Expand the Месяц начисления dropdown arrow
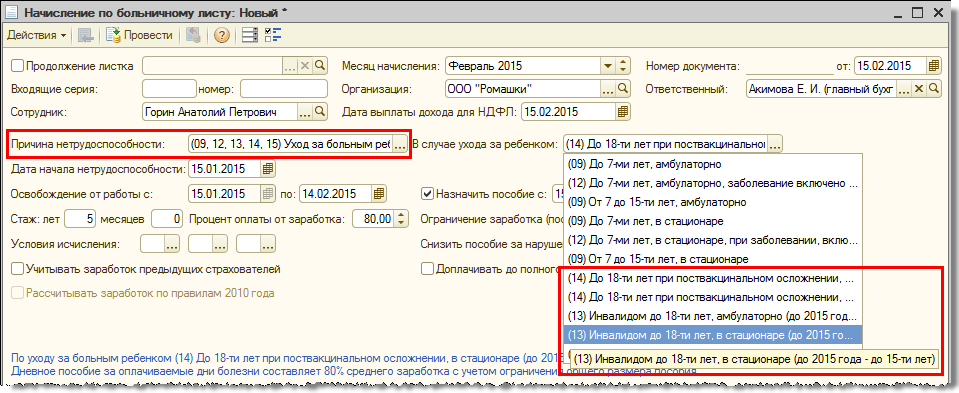959x393 pixels. [x=607, y=65]
